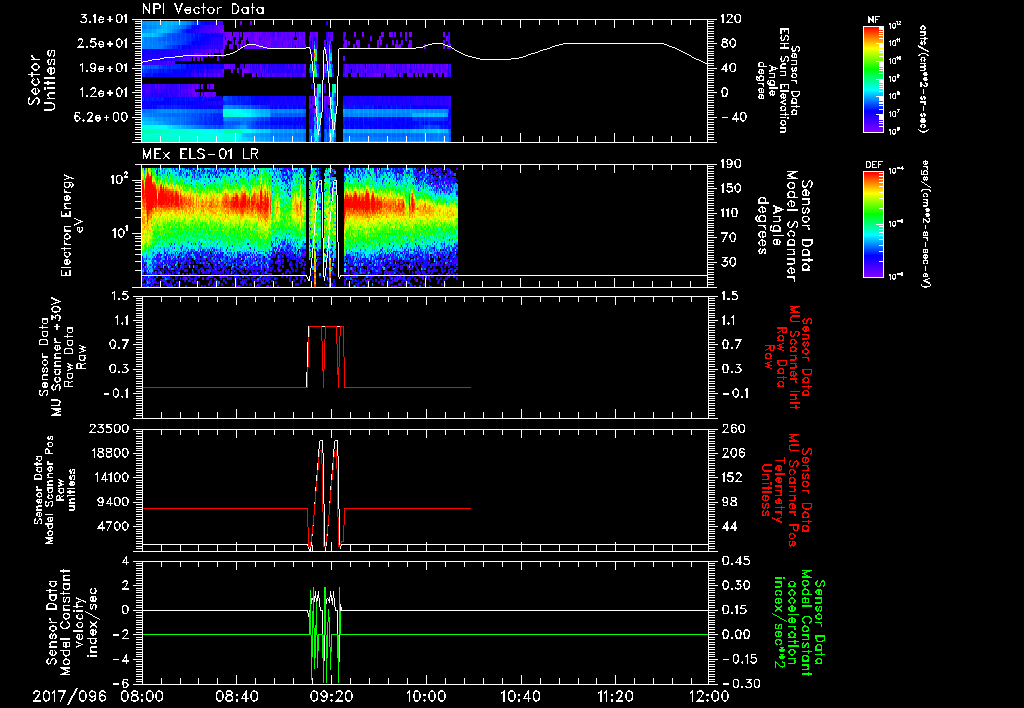
Task: Select the "Model Scanner Pos Raw" axis title
Action: [x=54, y=491]
